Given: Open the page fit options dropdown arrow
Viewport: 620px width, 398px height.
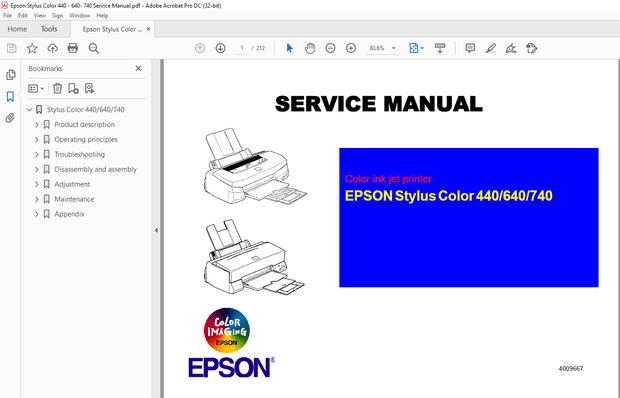Looking at the screenshot, I should click(x=422, y=48).
